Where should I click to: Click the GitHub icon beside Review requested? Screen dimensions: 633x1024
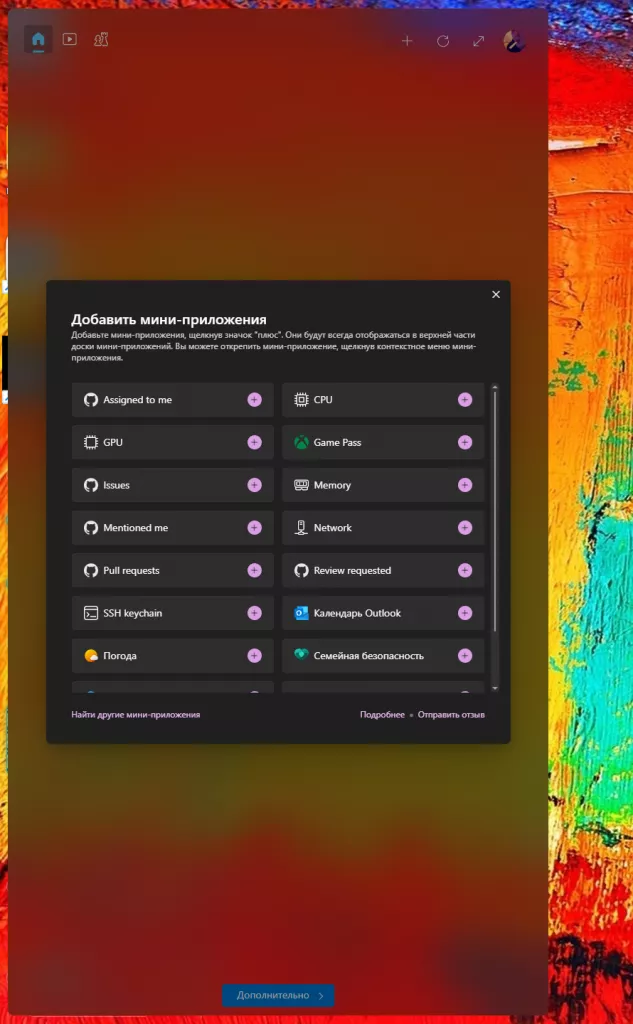[301, 570]
